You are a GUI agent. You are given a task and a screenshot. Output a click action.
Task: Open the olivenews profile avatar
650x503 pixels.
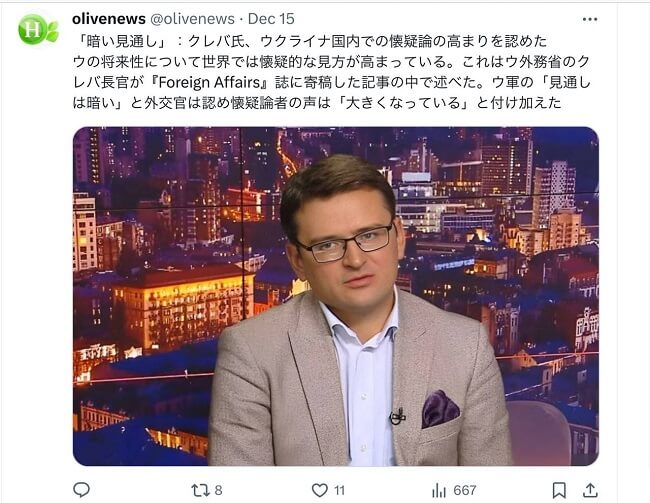tap(38, 29)
